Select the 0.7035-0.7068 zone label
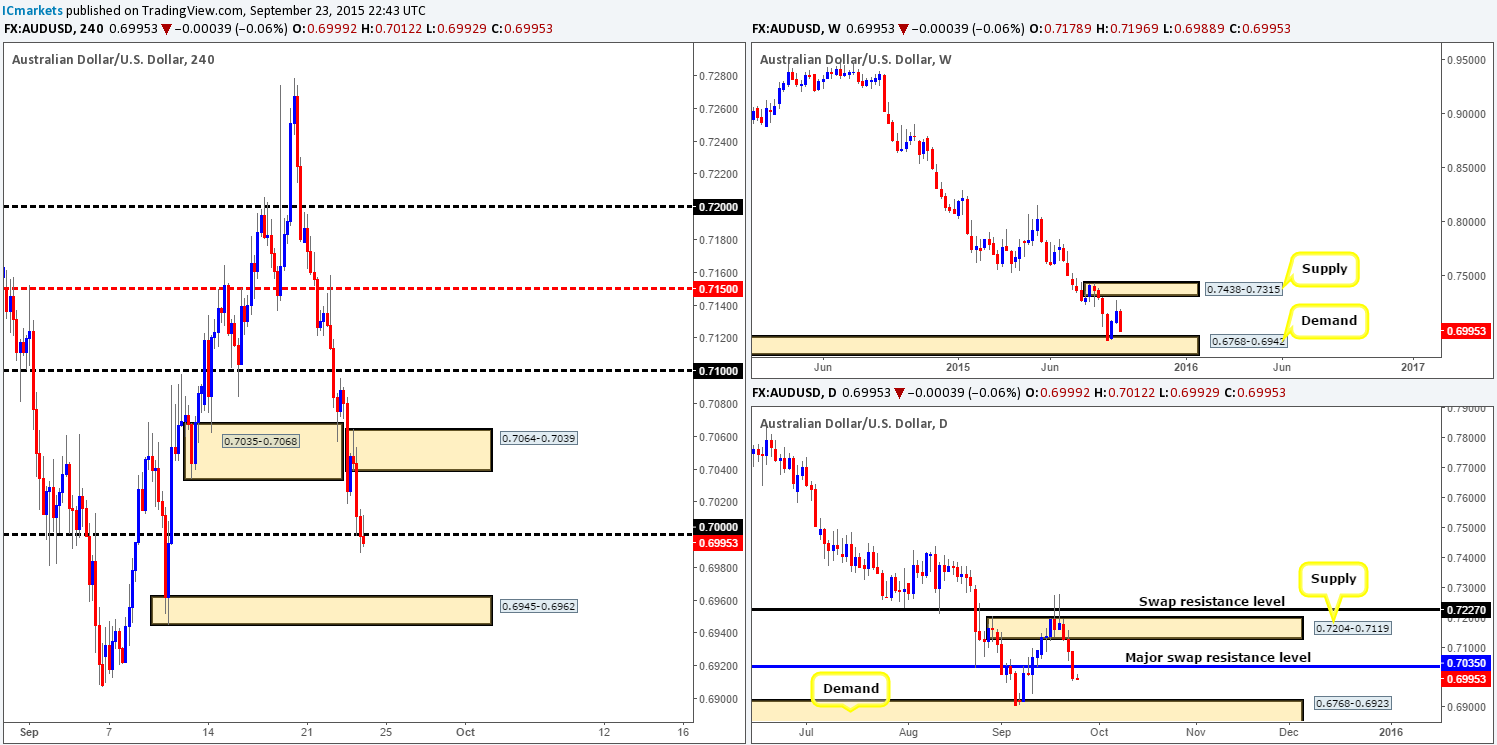Image resolution: width=1497 pixels, height=745 pixels. pyautogui.click(x=261, y=440)
